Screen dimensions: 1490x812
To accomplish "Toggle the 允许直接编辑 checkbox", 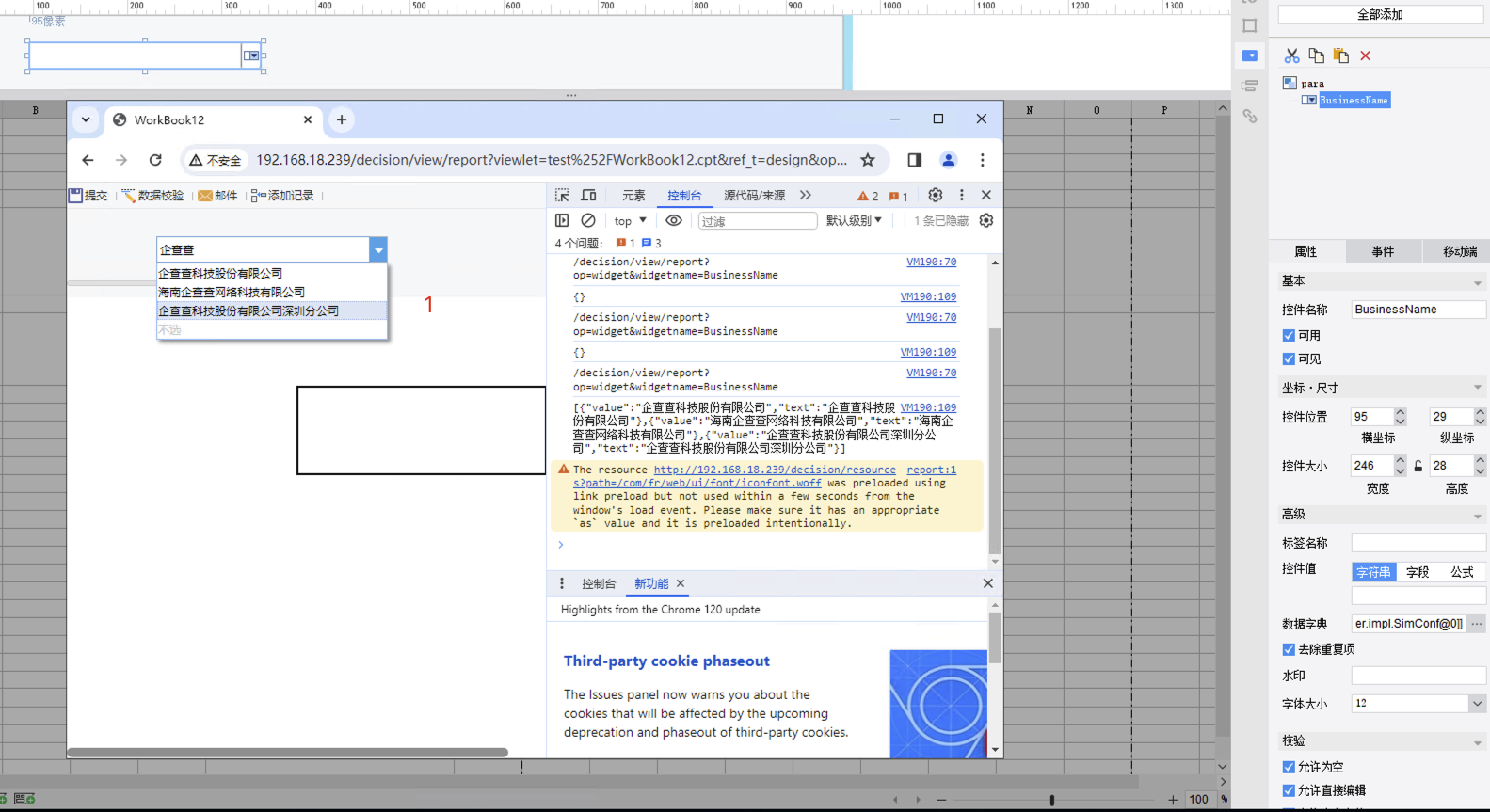I will click(1289, 790).
